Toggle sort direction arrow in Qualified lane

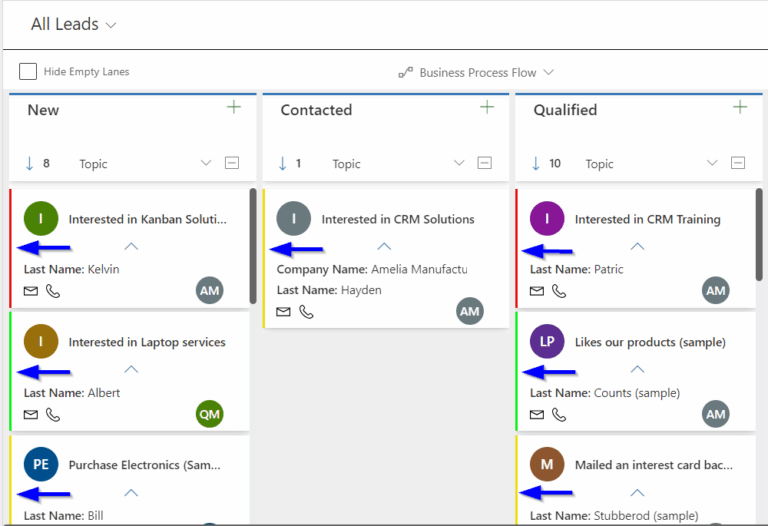(x=536, y=163)
